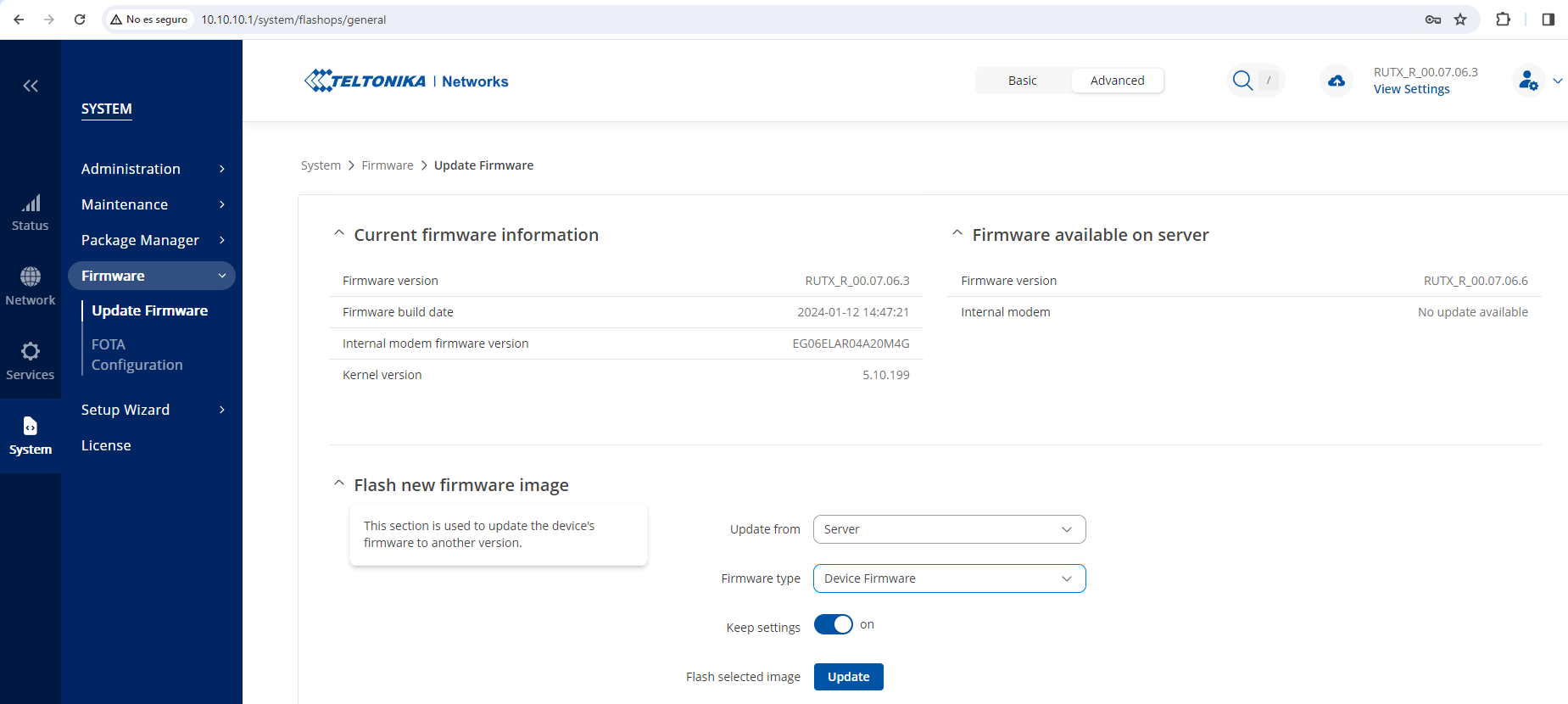This screenshot has height=704, width=1568.
Task: Turn off Keep settings toggle
Action: pyautogui.click(x=834, y=624)
